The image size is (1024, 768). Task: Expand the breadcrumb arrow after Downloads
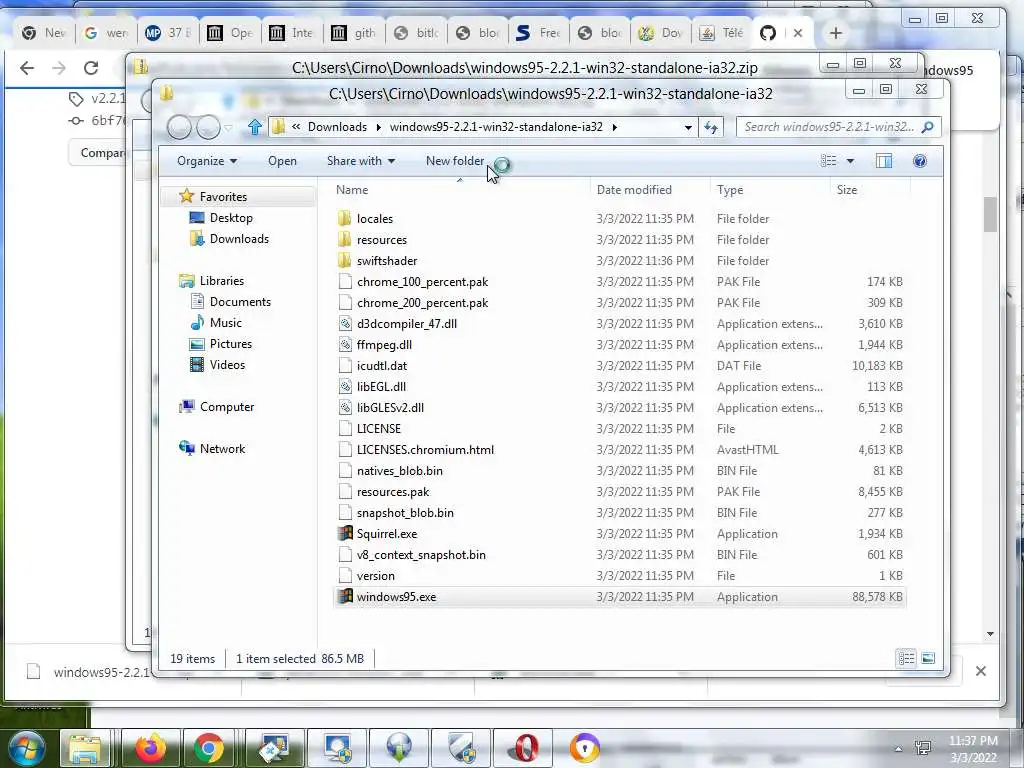coord(378,127)
